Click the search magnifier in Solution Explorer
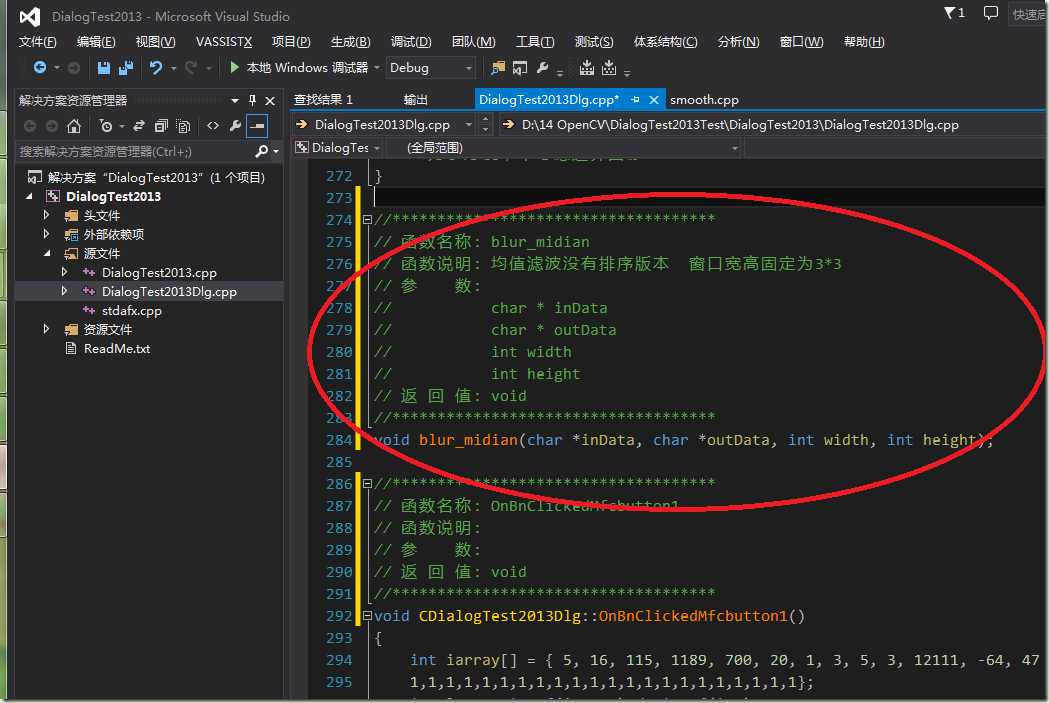The image size is (1049, 703). click(x=262, y=151)
